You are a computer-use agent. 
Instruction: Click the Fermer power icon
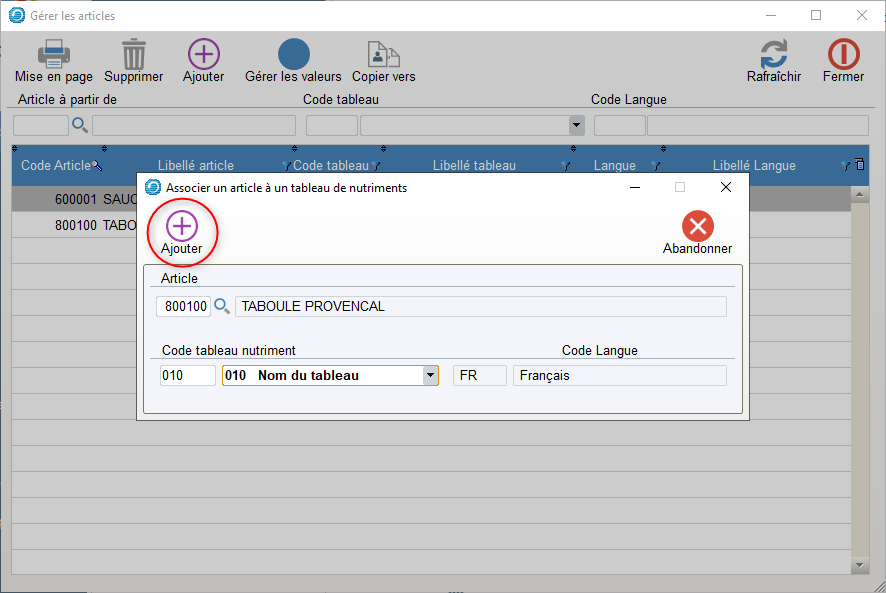(x=843, y=55)
